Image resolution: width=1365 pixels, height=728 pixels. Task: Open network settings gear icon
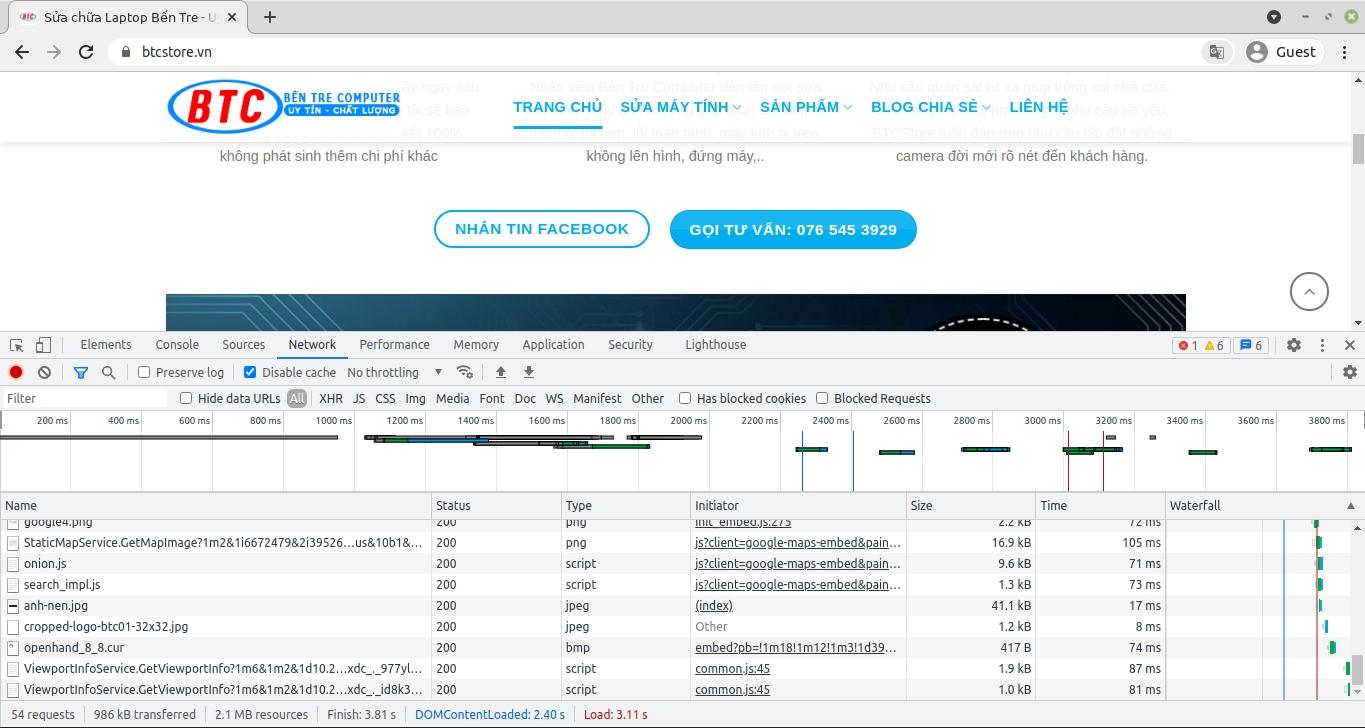(x=1350, y=372)
